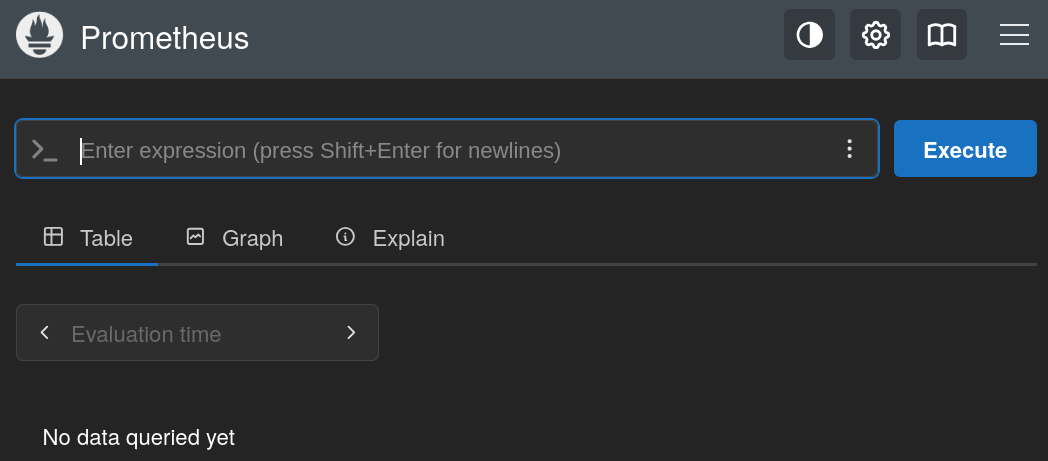Image resolution: width=1048 pixels, height=461 pixels.
Task: Click the terminal prompt icon in query box
Action: 44,150
